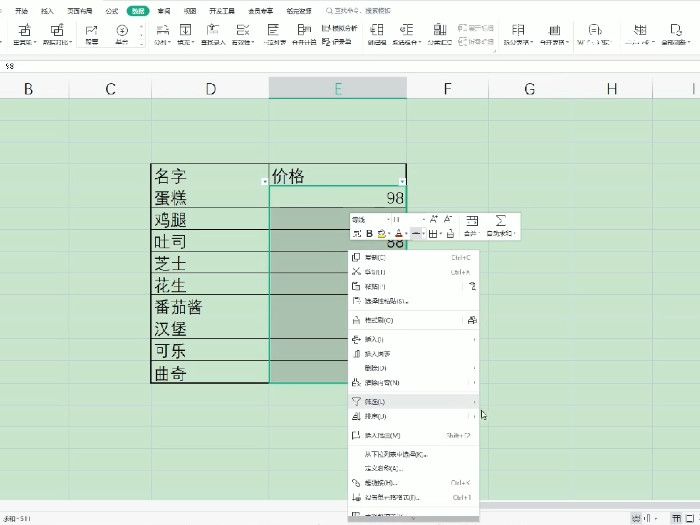
Task: Select the 插入 ribbon tab
Action: point(47,11)
